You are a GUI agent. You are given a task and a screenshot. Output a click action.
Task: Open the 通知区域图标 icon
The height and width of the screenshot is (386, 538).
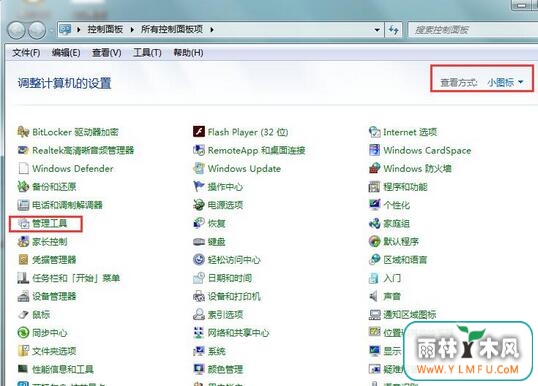375,314
